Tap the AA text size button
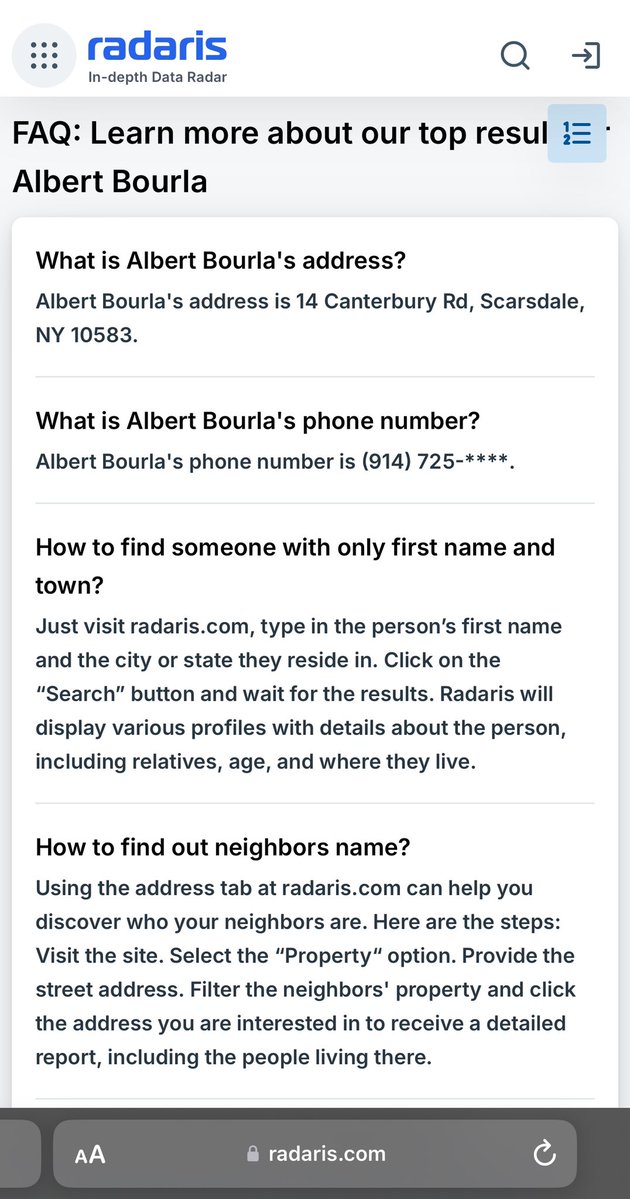630x1199 pixels. (90, 1154)
